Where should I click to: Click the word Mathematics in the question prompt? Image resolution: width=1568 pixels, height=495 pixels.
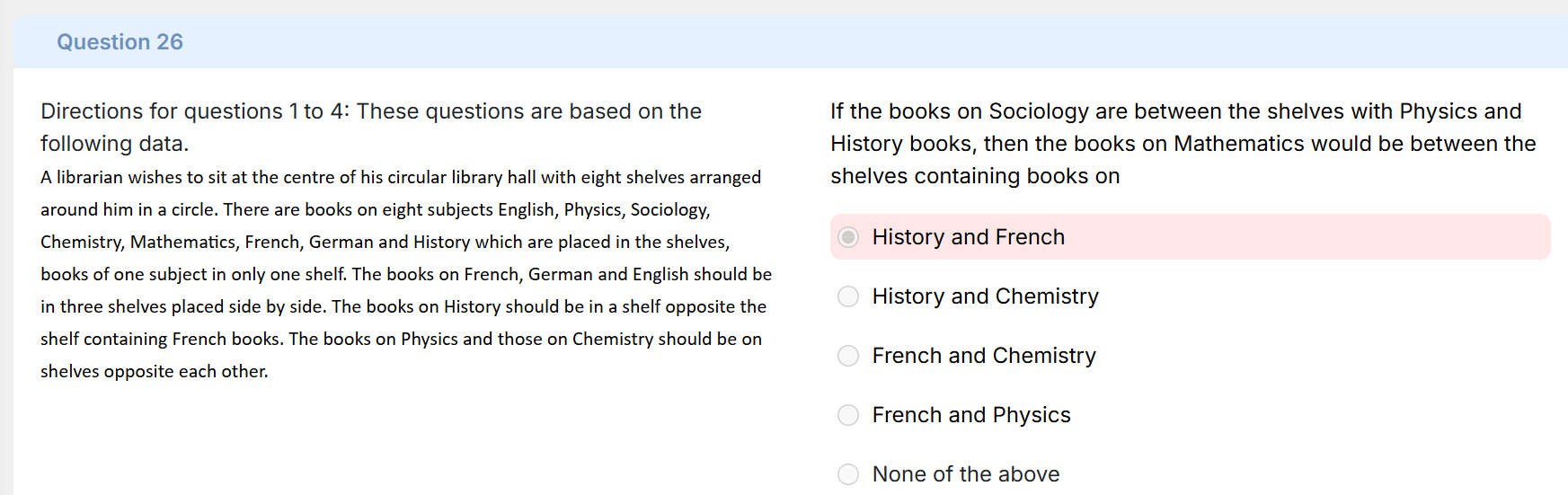click(x=1239, y=144)
